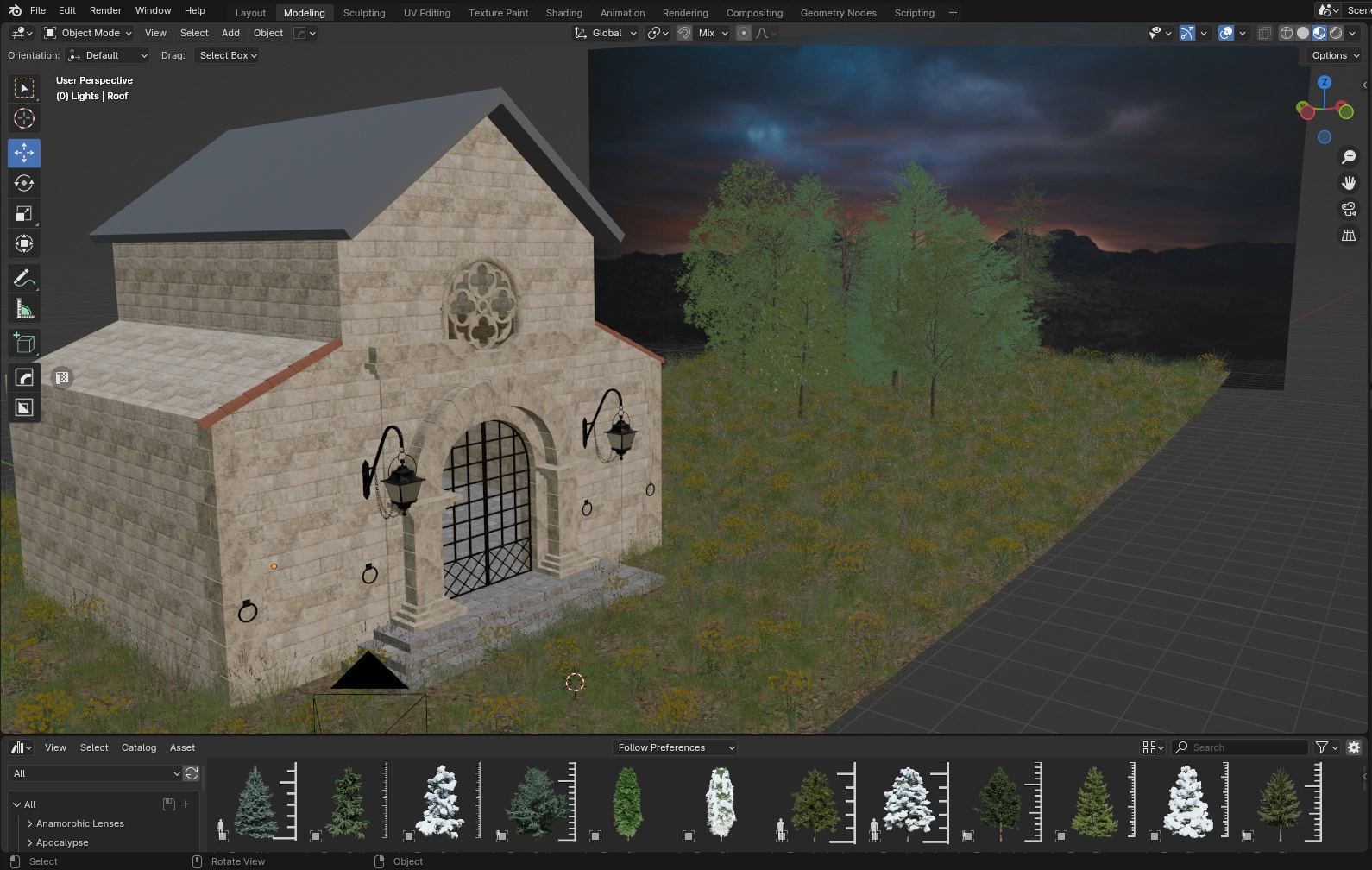
Task: Pick the Measure tool
Action: [x=24, y=309]
